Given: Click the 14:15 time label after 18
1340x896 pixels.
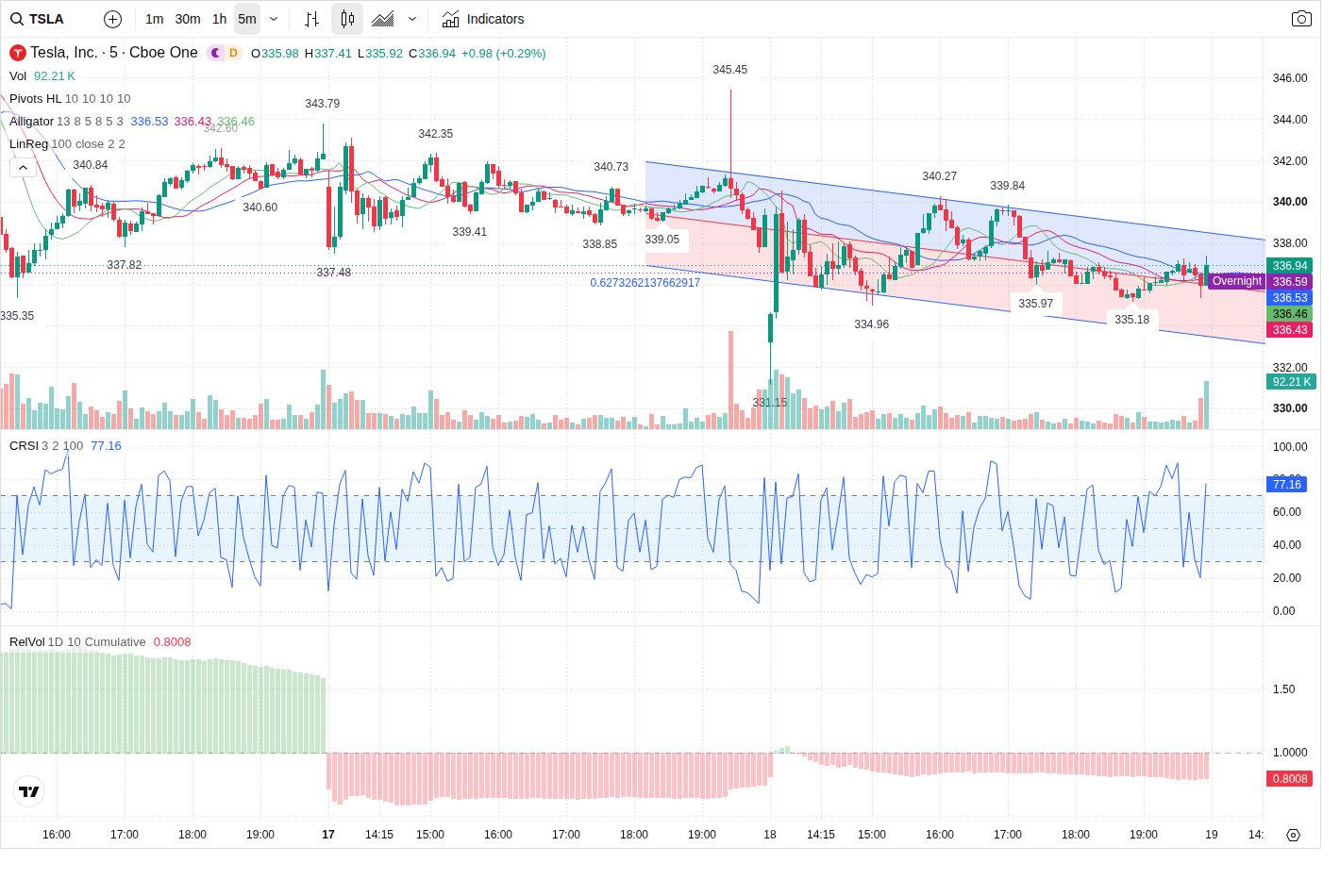Looking at the screenshot, I should tap(821, 835).
